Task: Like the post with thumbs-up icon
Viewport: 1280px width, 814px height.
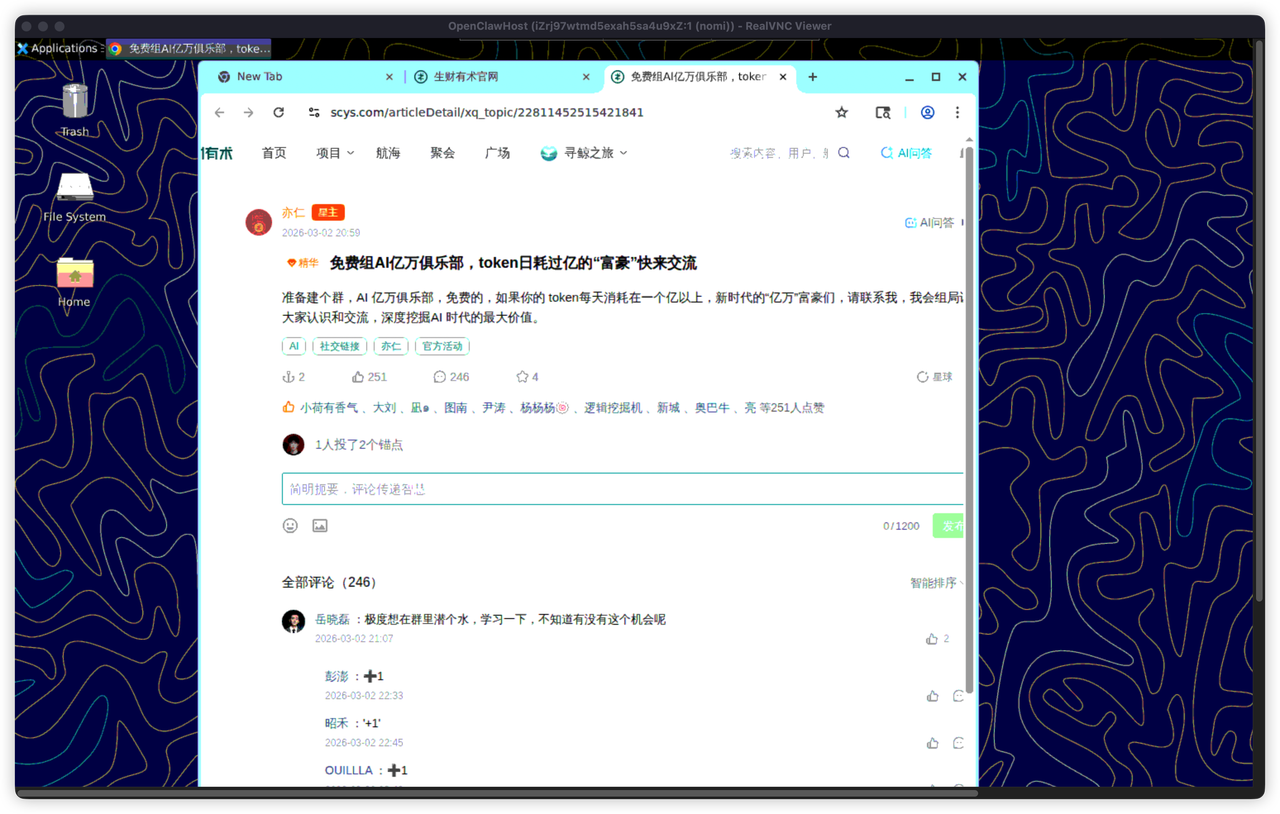Action: click(358, 377)
